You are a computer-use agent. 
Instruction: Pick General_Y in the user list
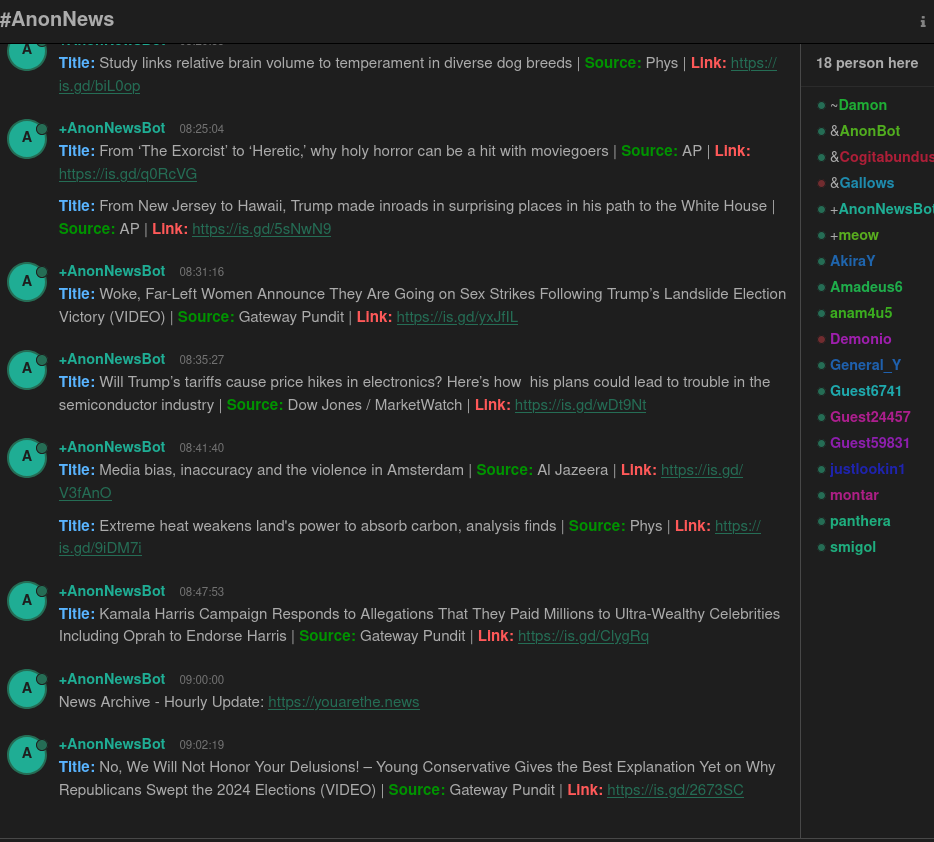[x=865, y=365]
